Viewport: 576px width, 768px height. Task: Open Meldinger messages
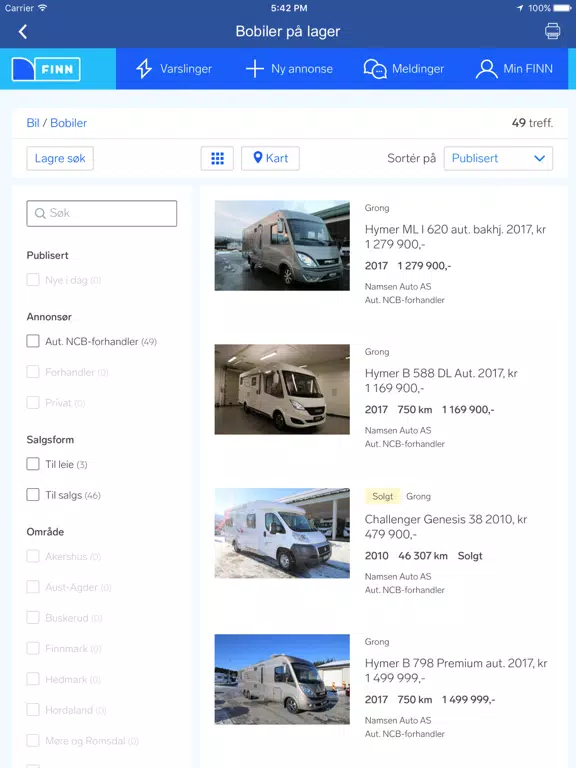pyautogui.click(x=404, y=69)
